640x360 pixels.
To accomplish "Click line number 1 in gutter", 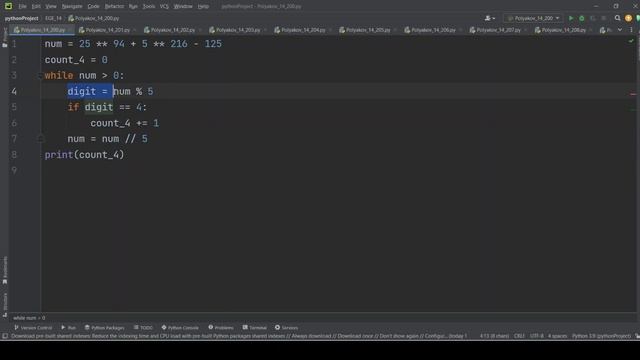I will 14,44.
